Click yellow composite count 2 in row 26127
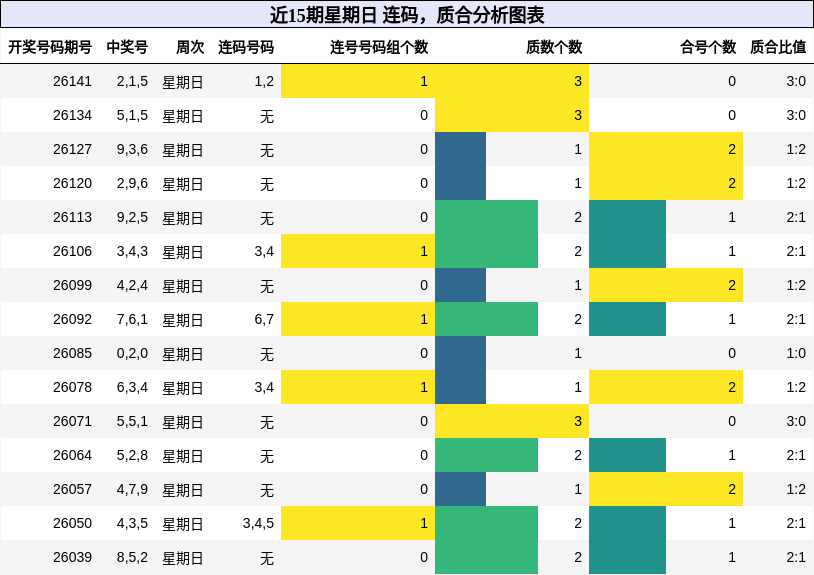This screenshot has width=814, height=575. click(x=732, y=149)
